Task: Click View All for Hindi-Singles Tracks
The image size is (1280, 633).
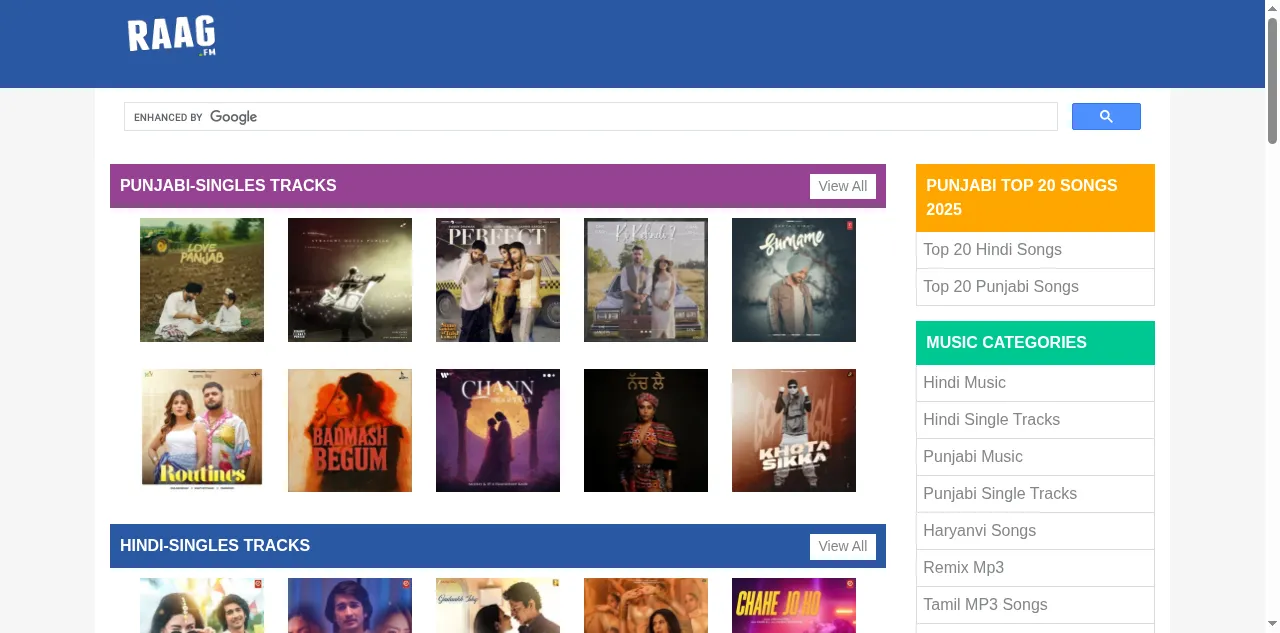Action: click(843, 546)
